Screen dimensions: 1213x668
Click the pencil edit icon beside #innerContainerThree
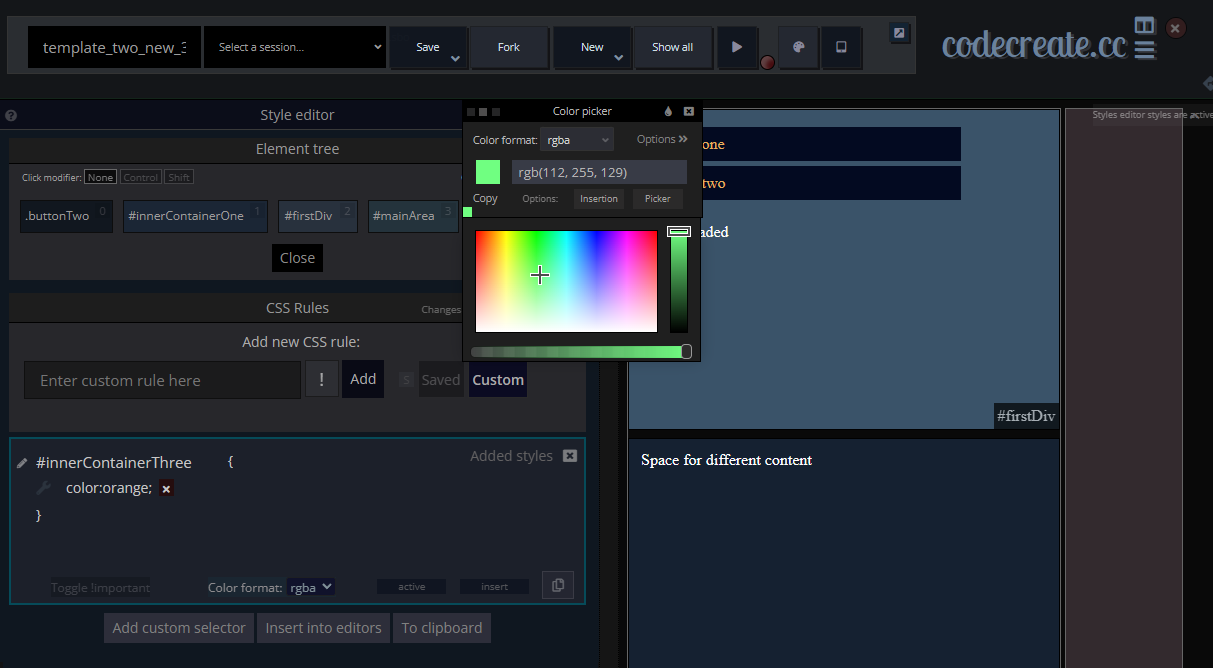pos(22,463)
